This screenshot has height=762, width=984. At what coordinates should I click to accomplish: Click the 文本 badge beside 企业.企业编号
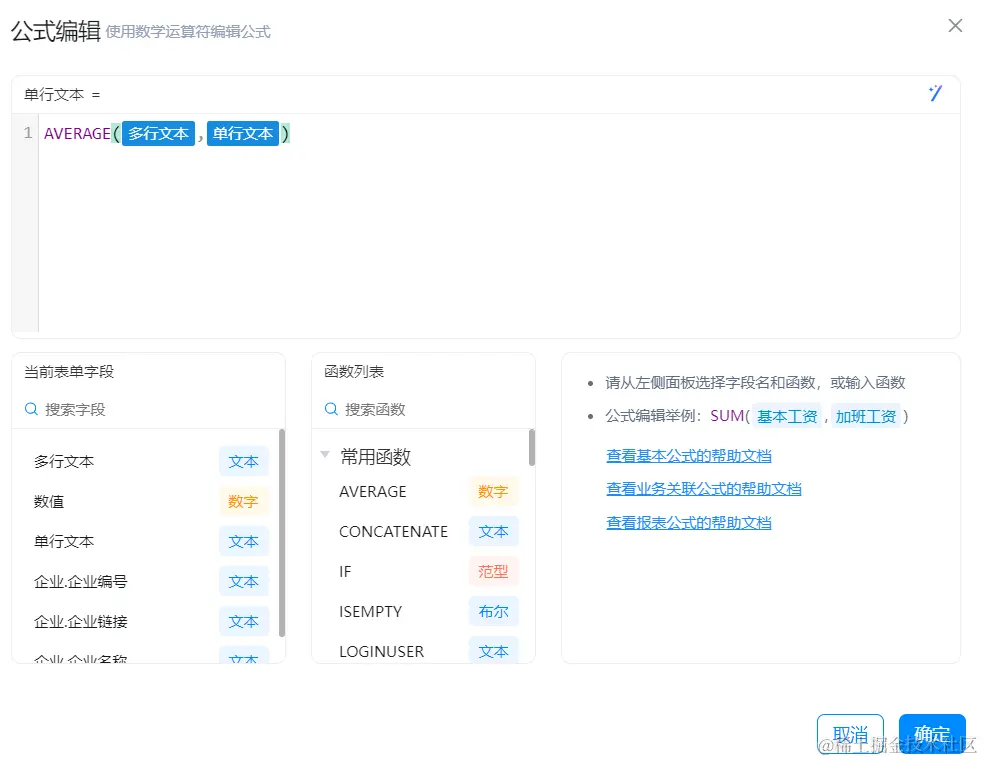point(243,582)
